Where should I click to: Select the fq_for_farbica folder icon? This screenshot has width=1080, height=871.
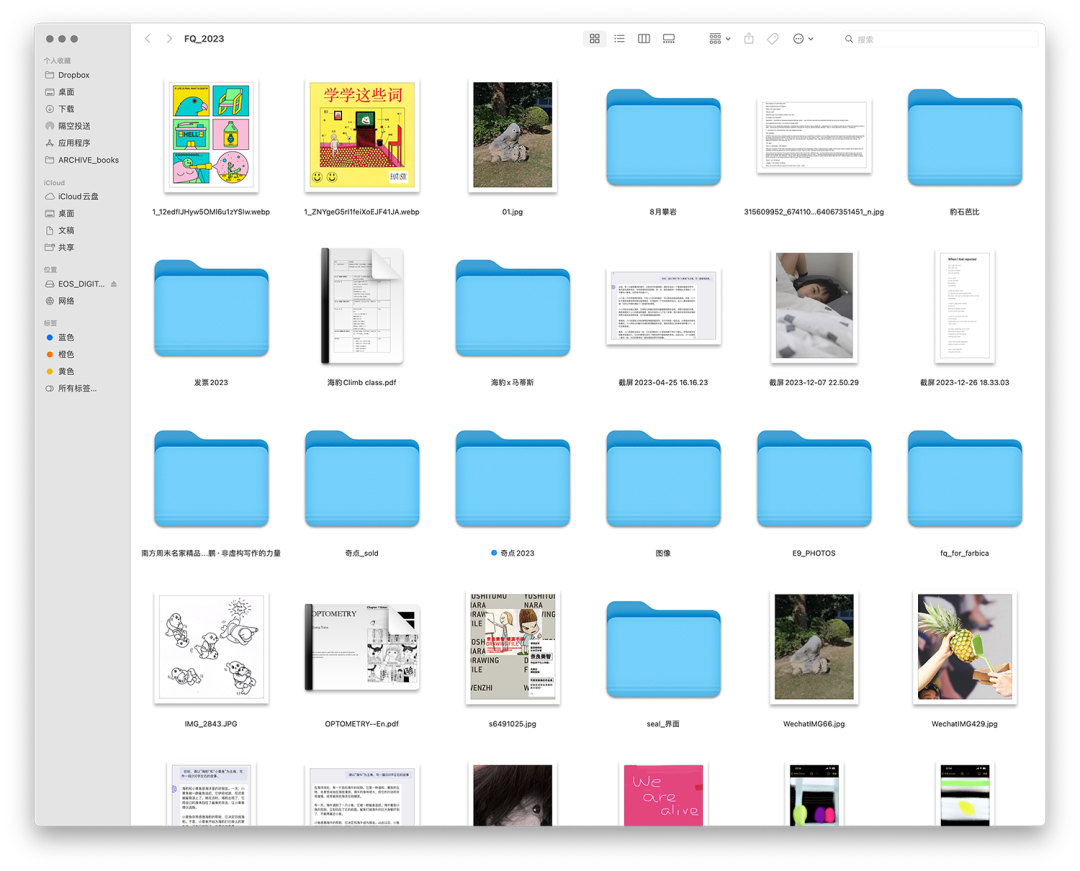coord(964,479)
